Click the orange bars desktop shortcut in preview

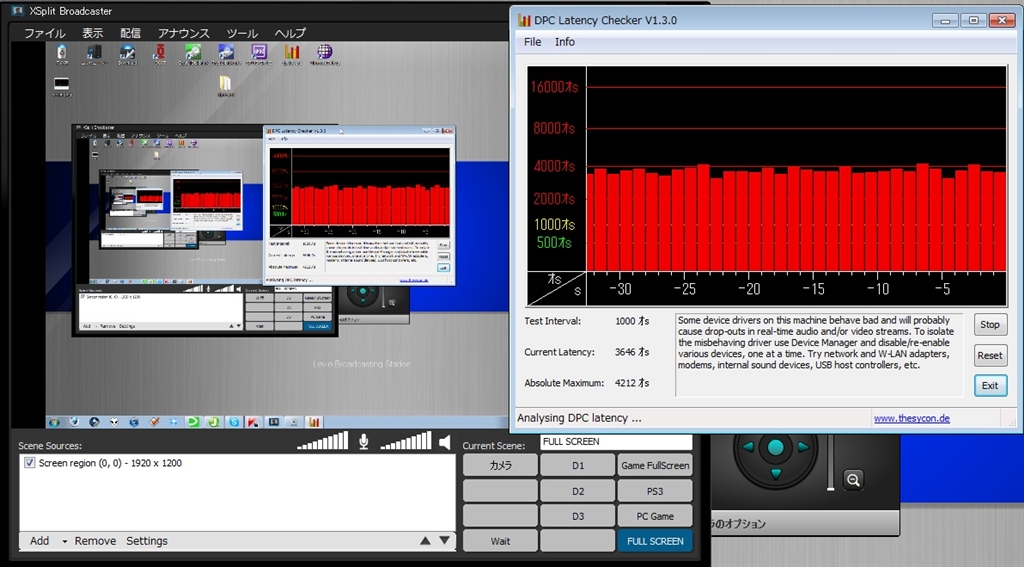pos(292,54)
